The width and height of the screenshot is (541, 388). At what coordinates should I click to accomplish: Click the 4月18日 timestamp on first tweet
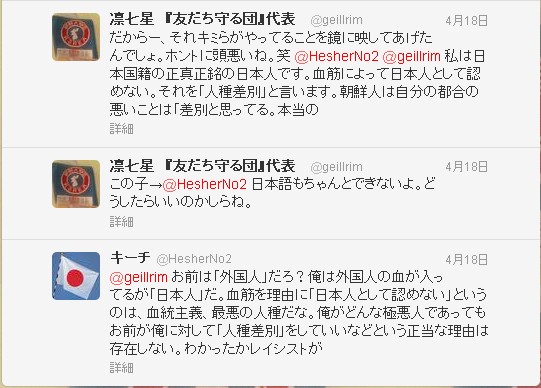[466, 21]
